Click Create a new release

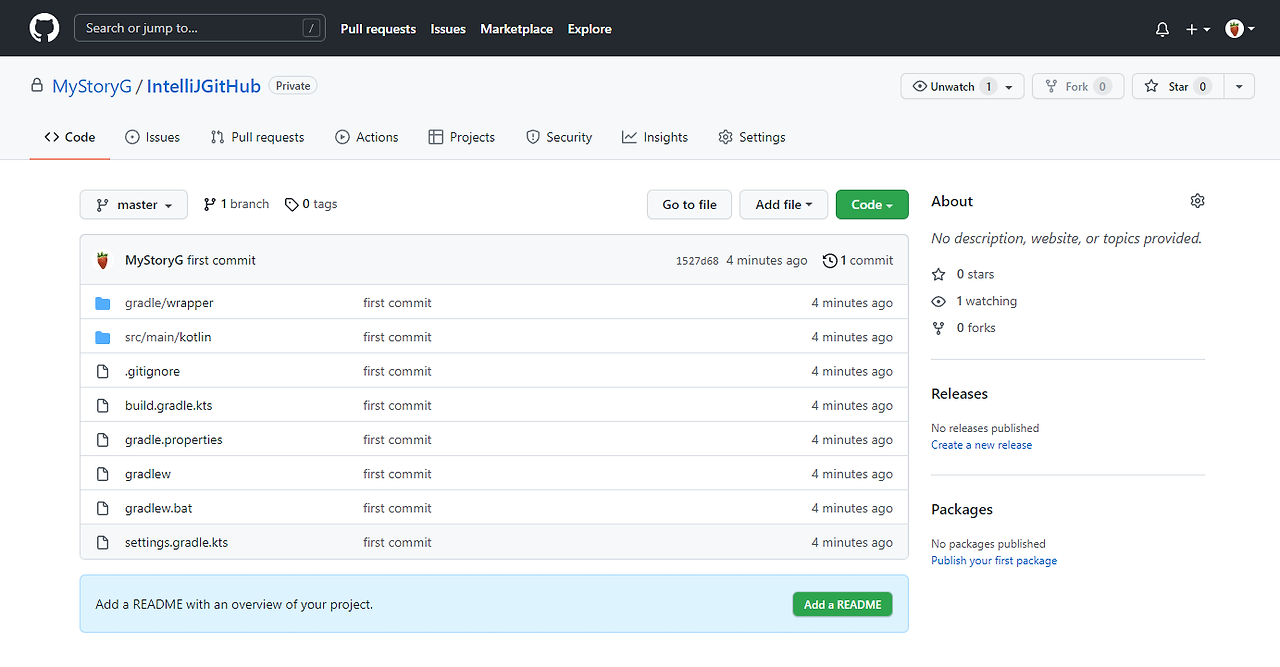click(981, 445)
